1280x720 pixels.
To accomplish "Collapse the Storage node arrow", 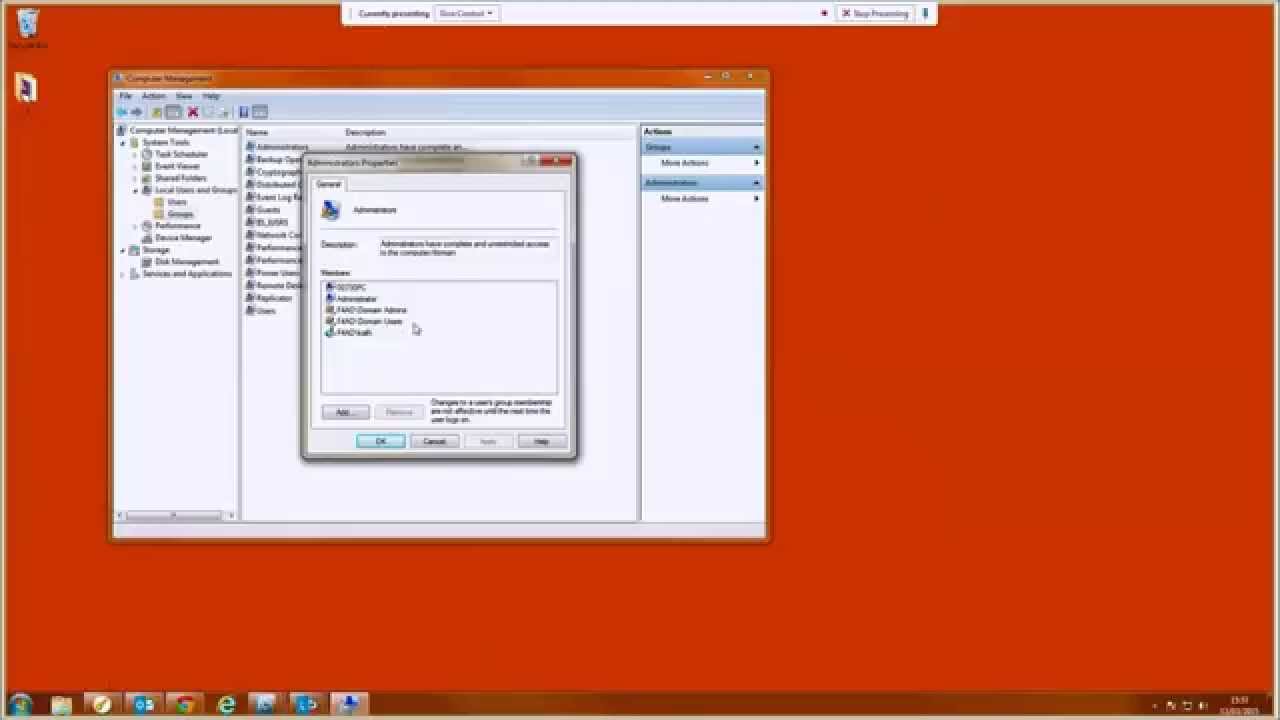I will click(x=123, y=250).
